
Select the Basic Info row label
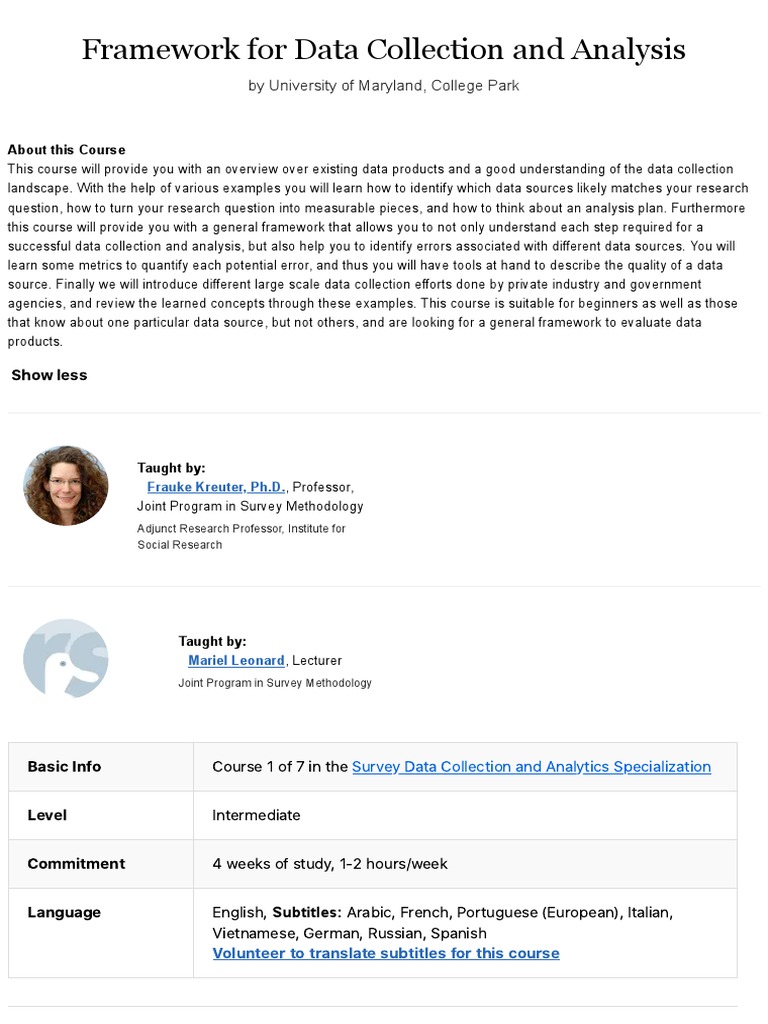(64, 767)
